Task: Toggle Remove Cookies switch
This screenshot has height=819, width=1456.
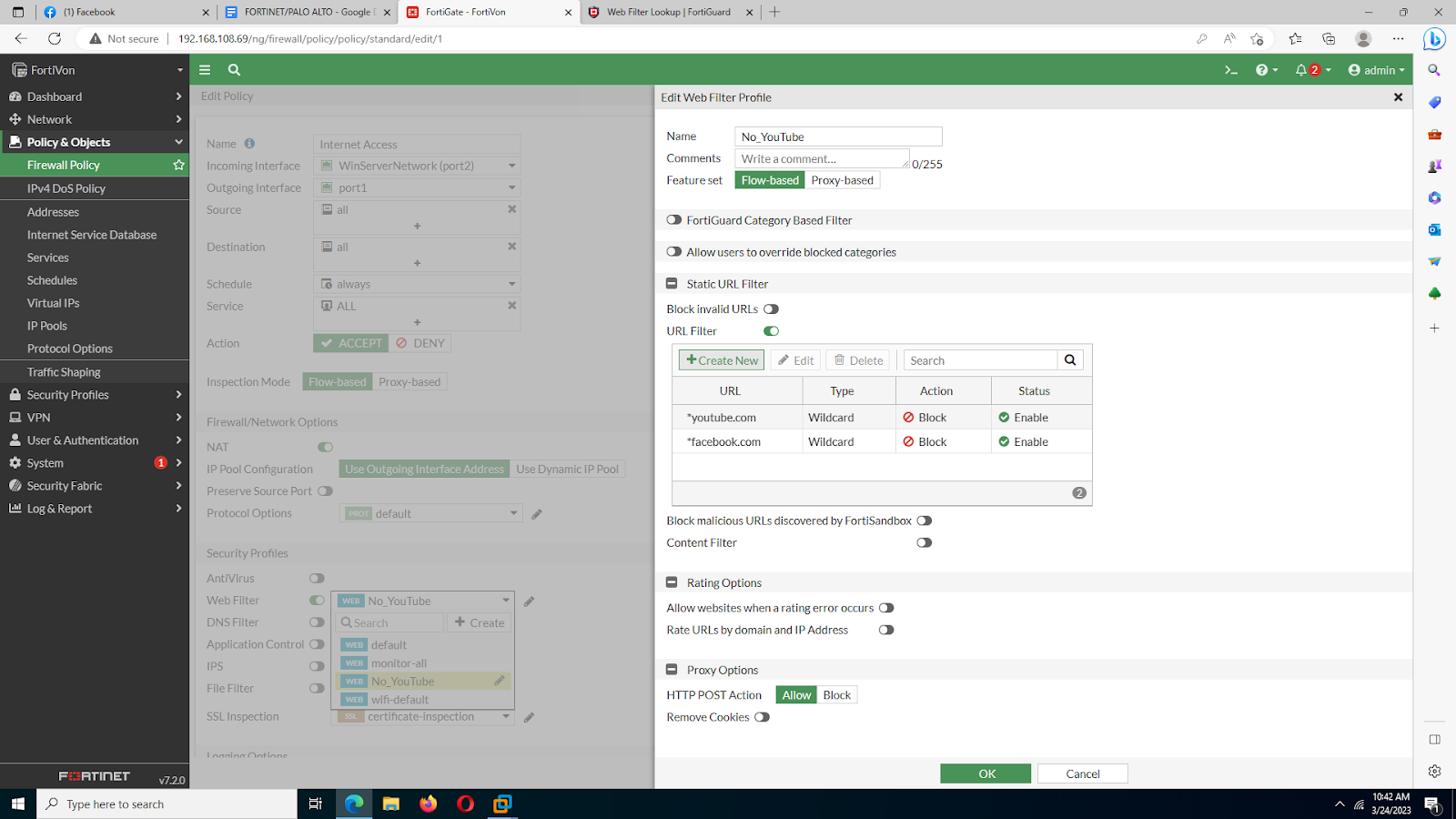Action: (762, 717)
